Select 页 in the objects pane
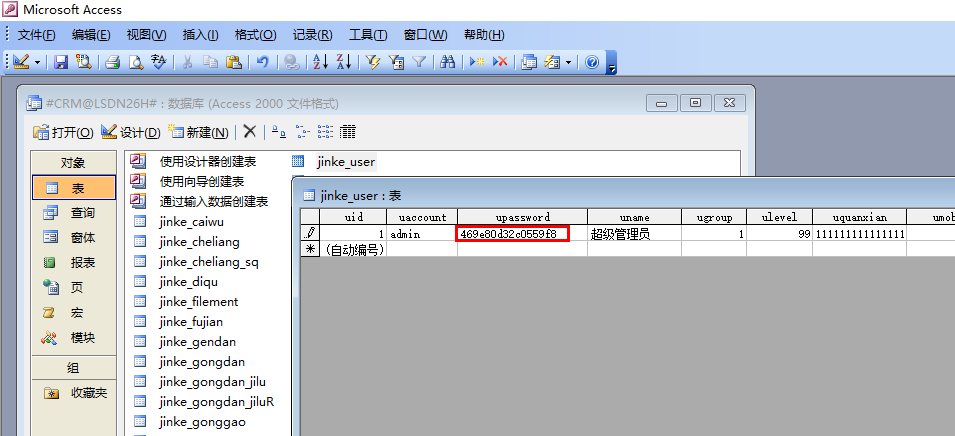 click(x=74, y=287)
